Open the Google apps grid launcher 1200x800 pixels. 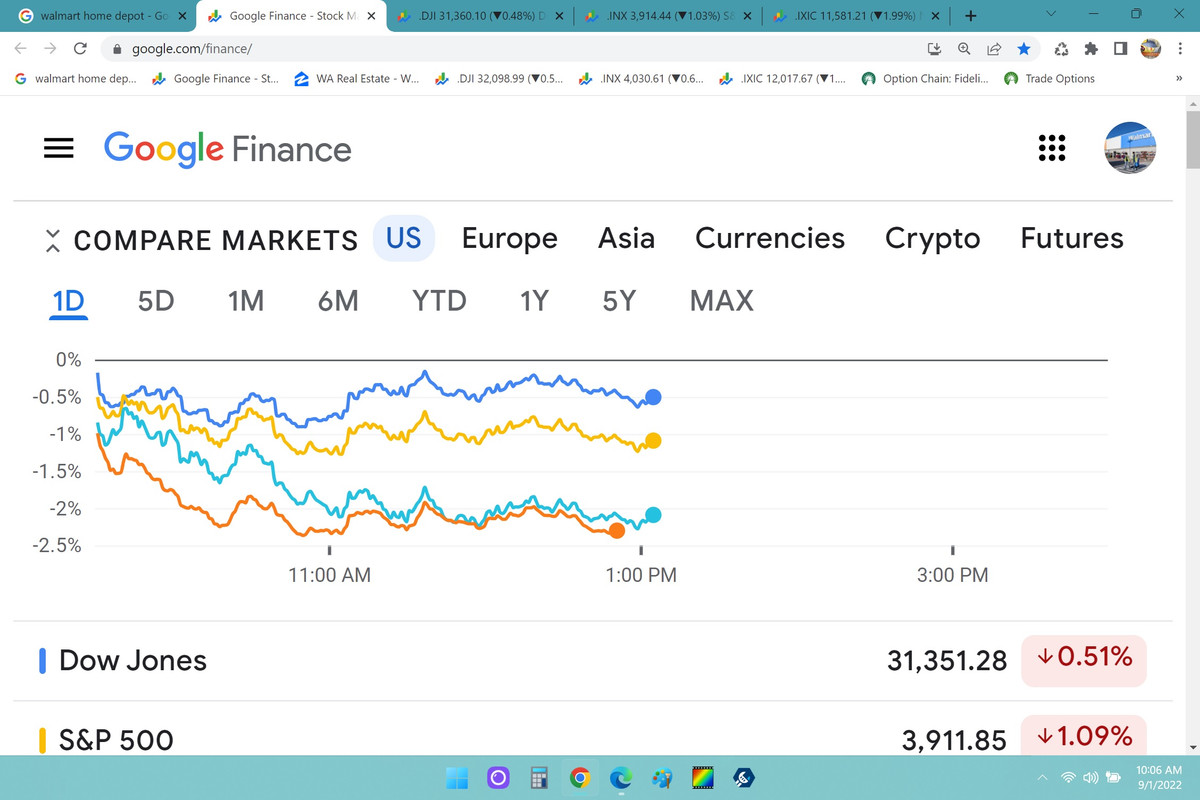coord(1051,148)
